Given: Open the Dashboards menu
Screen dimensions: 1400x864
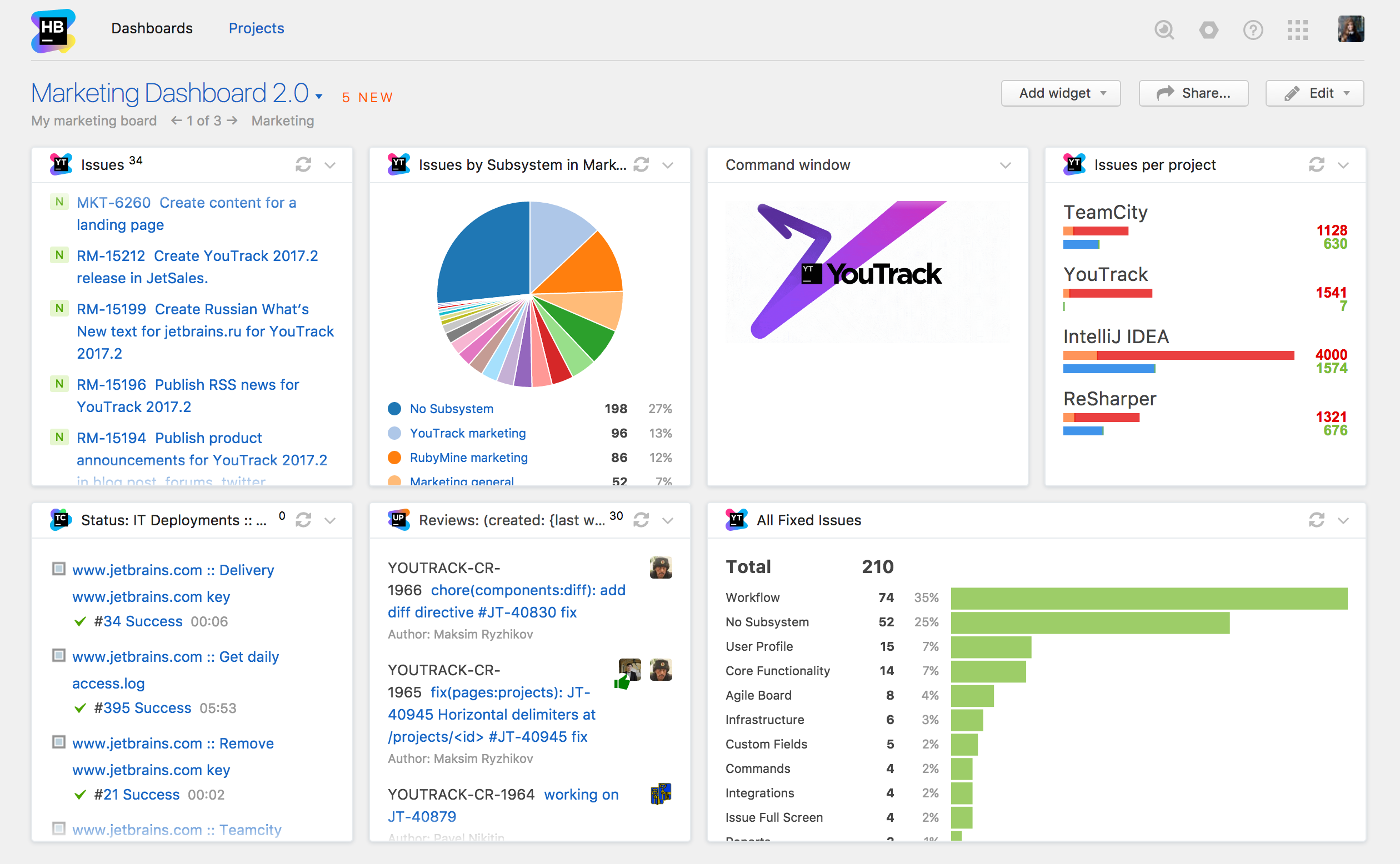Looking at the screenshot, I should coord(152,28).
